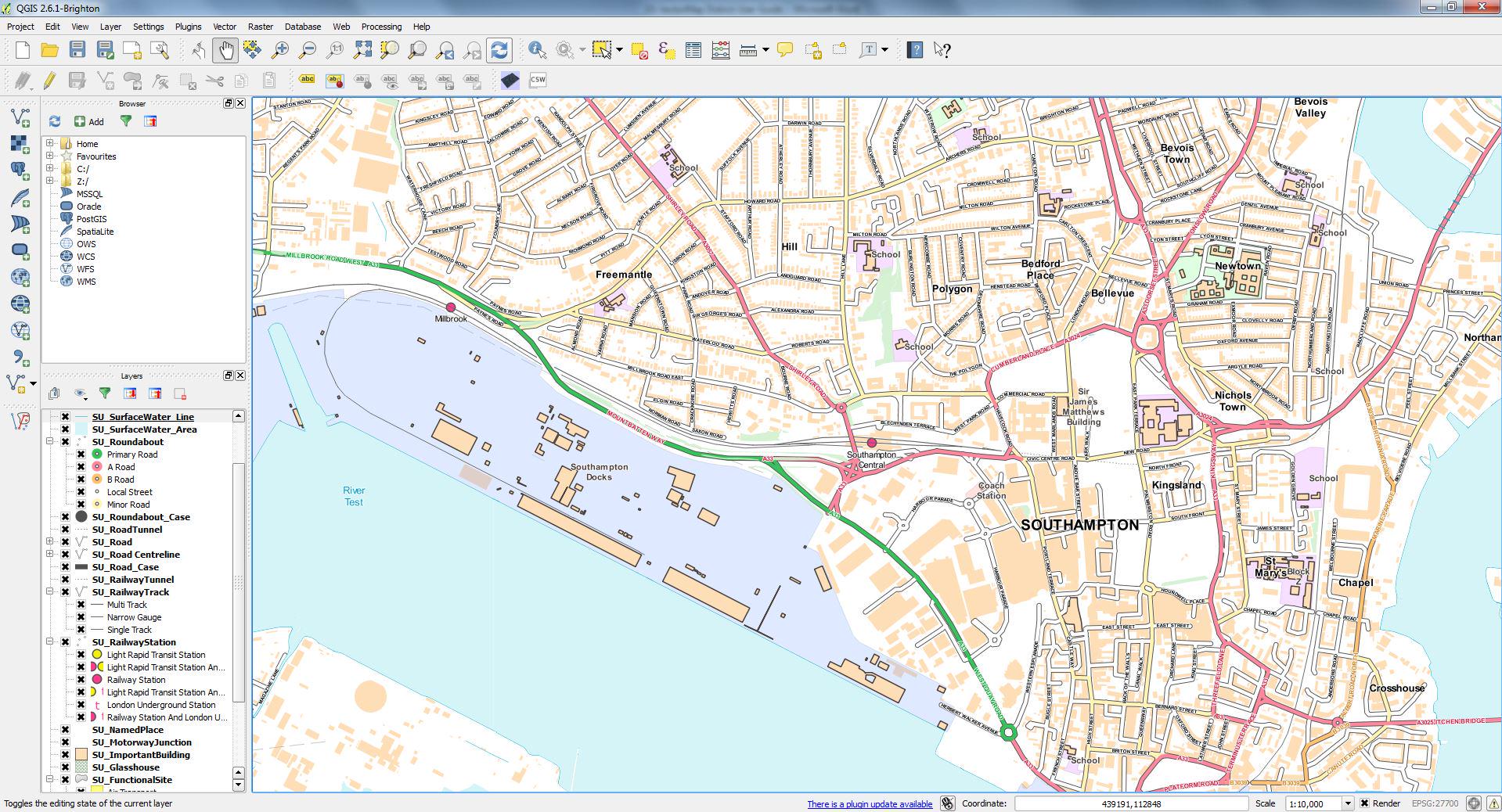Collapse the SU_Roundabout layer group
The width and height of the screenshot is (1502, 812).
[50, 442]
